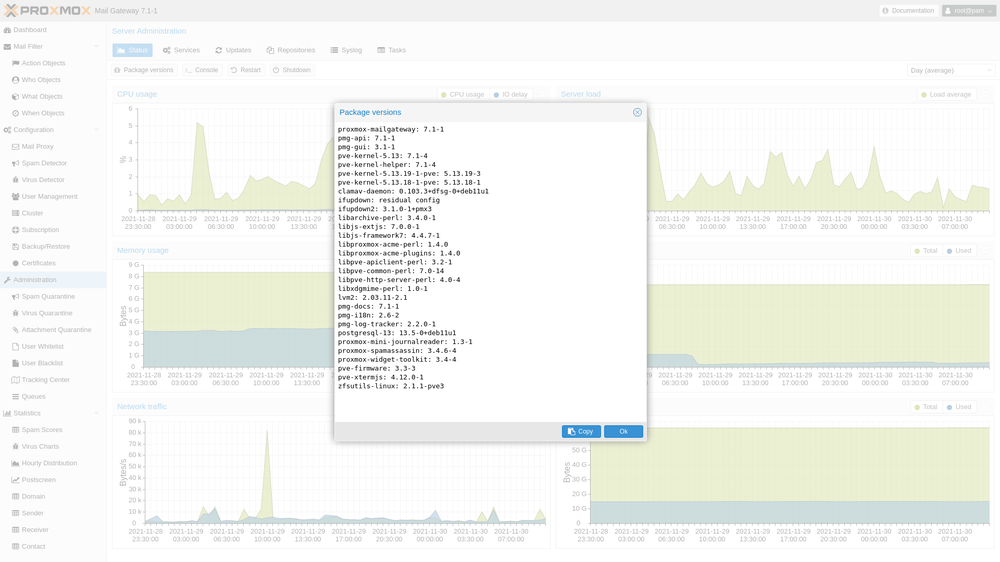Click the Hourly Distribution chart icon
Viewport: 1000px width, 562px height.
[x=15, y=463]
